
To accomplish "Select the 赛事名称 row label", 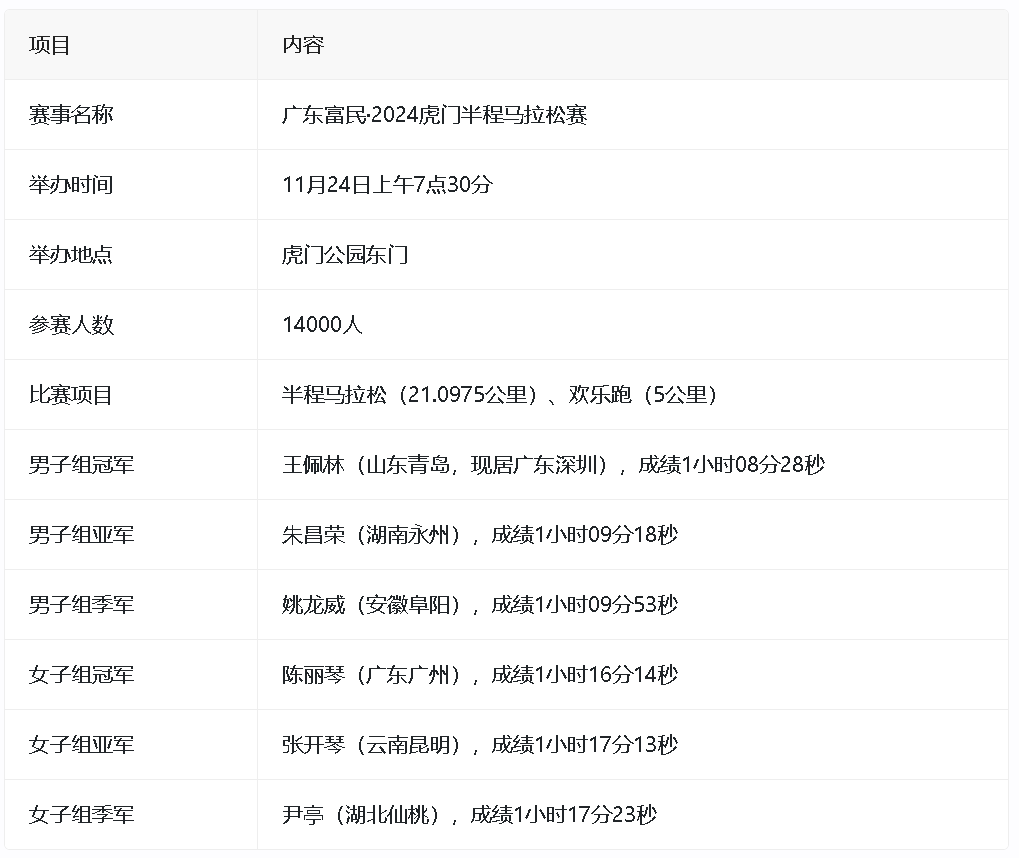I will click(71, 115).
